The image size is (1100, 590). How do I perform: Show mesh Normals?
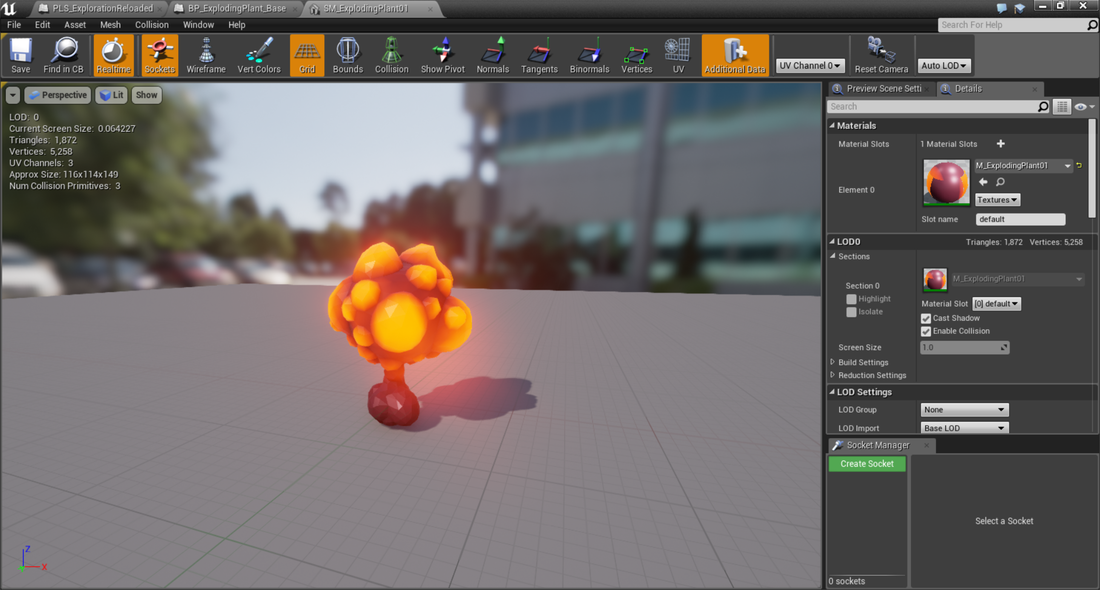pos(492,56)
